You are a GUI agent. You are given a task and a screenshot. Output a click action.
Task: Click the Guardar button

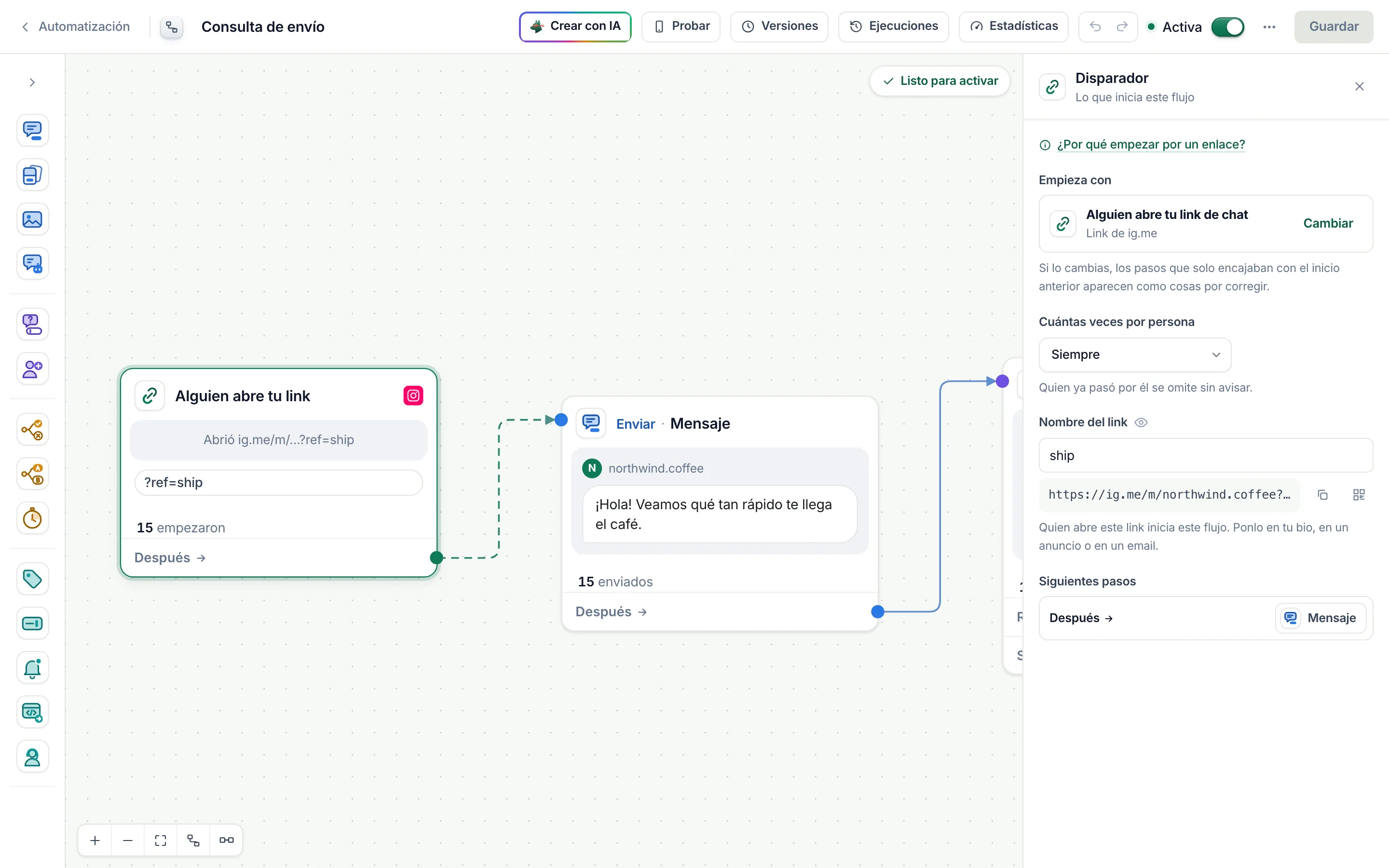pyautogui.click(x=1334, y=27)
